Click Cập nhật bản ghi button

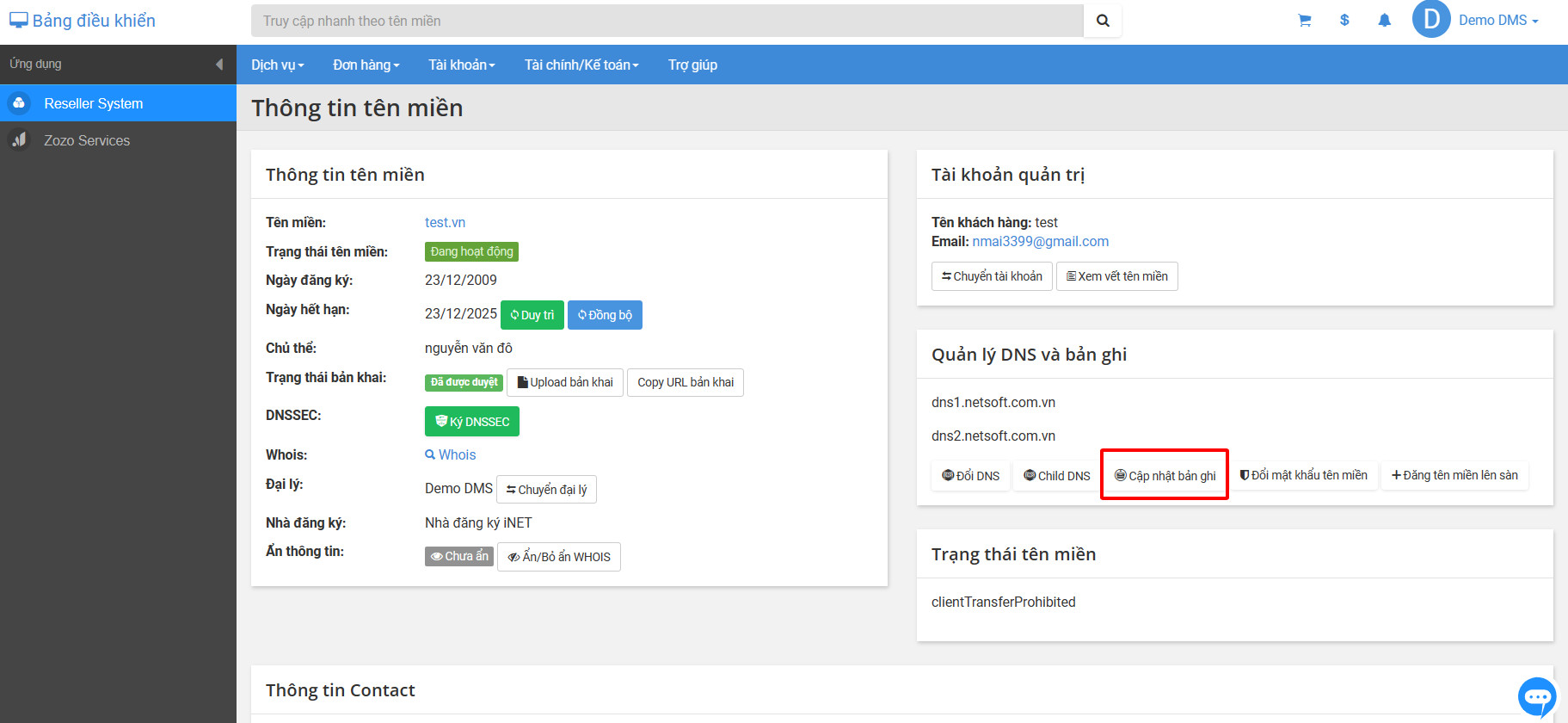point(1165,476)
